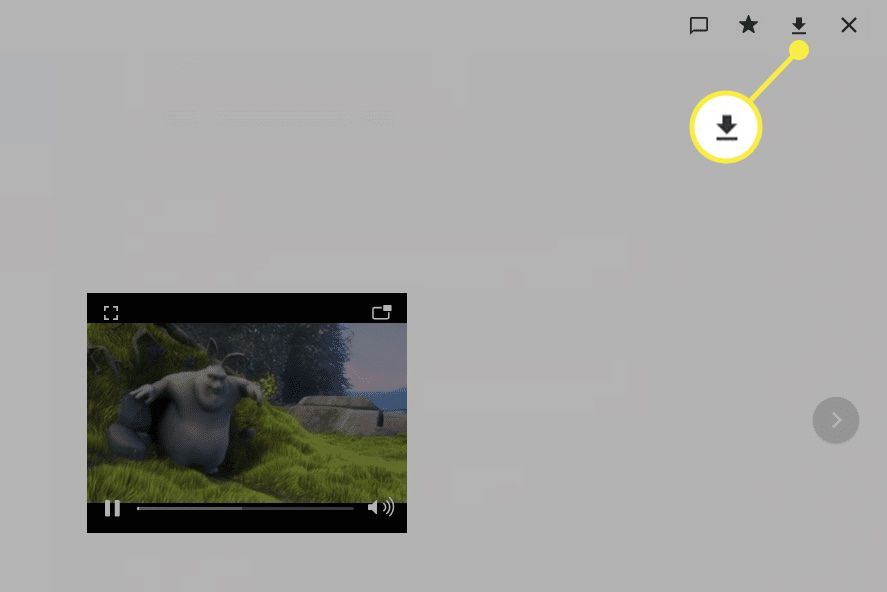This screenshot has height=592, width=887.
Task: Pop the video out into separate window
Action: [381, 312]
